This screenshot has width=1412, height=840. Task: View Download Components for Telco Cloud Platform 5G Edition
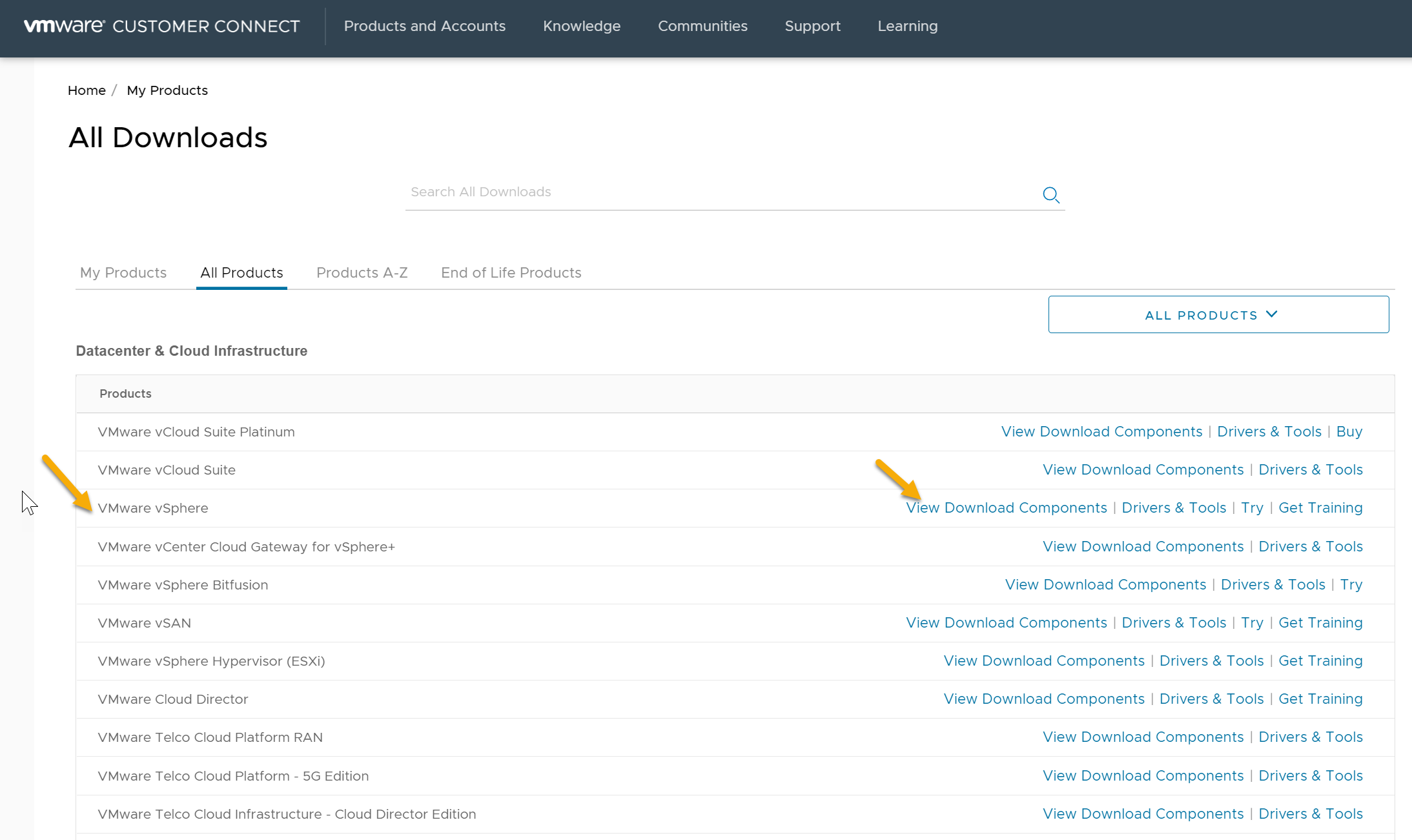[1143, 775]
